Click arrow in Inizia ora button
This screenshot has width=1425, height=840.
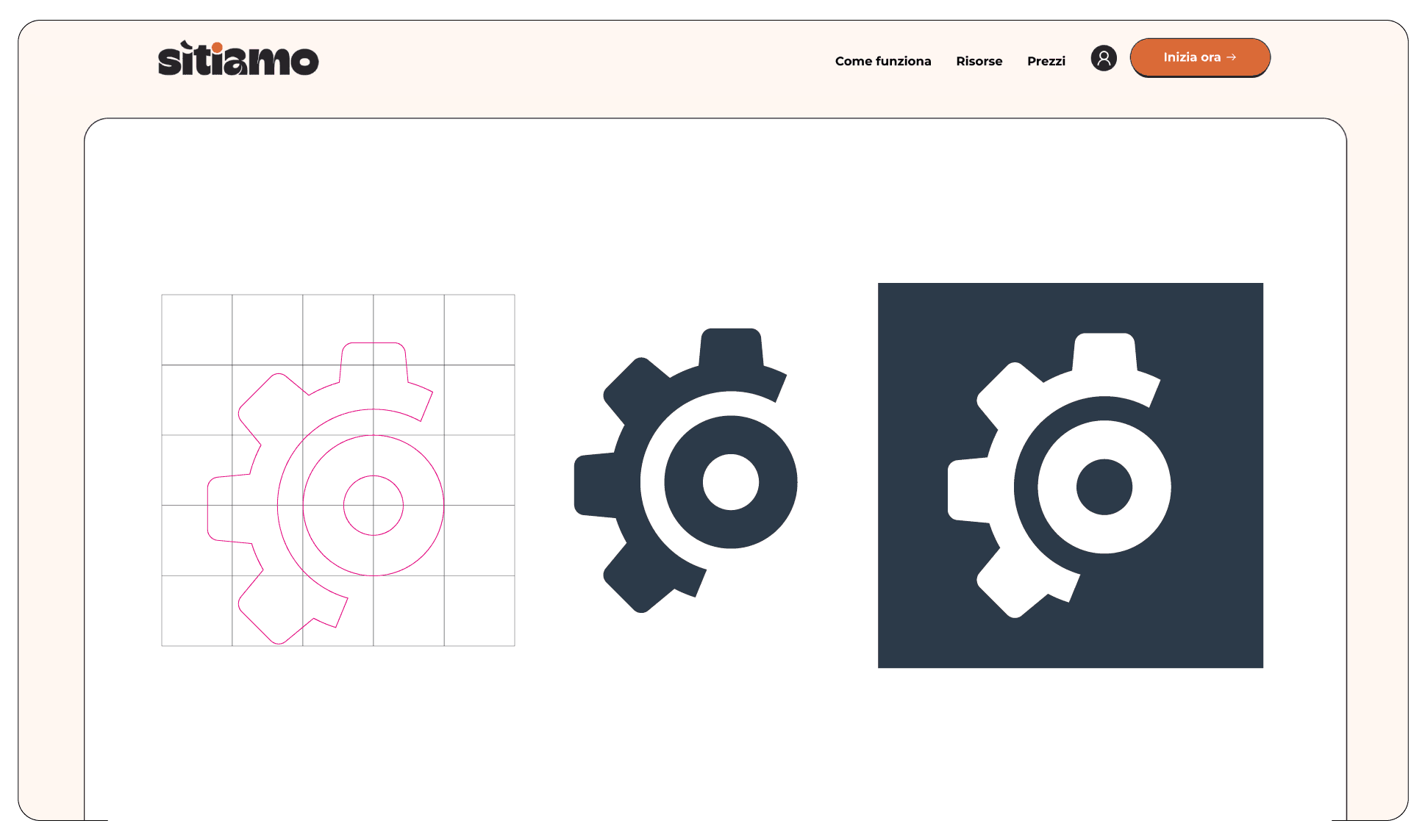1232,57
